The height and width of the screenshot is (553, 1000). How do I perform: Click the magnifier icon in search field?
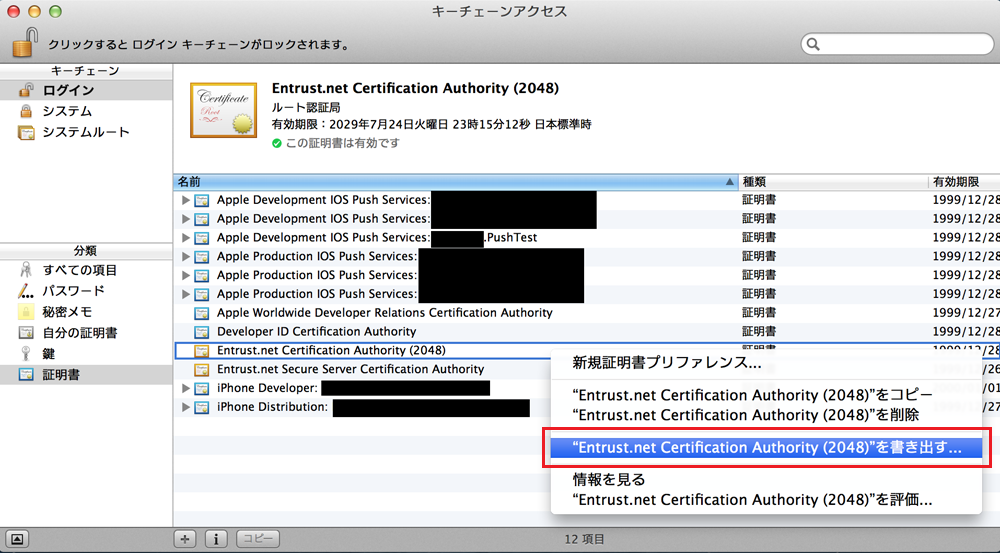pos(813,44)
